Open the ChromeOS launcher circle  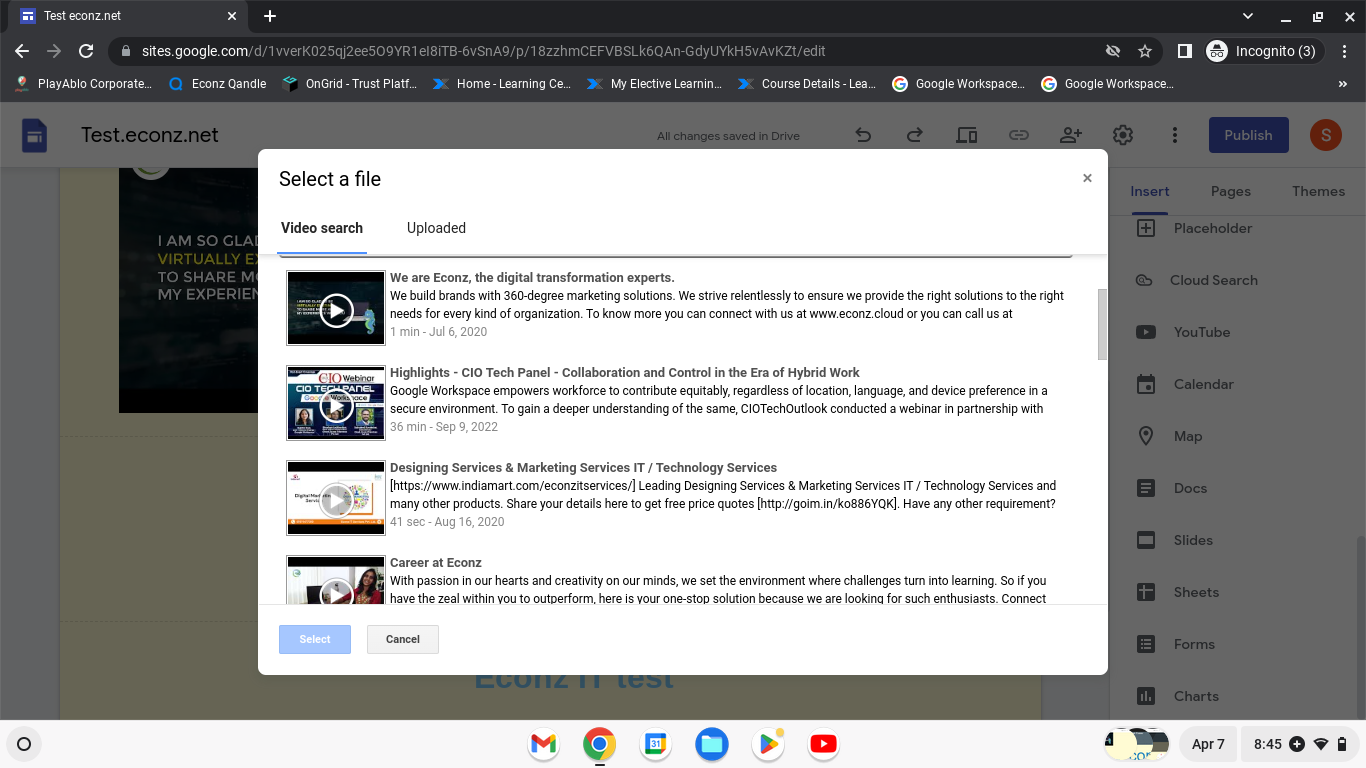click(24, 744)
